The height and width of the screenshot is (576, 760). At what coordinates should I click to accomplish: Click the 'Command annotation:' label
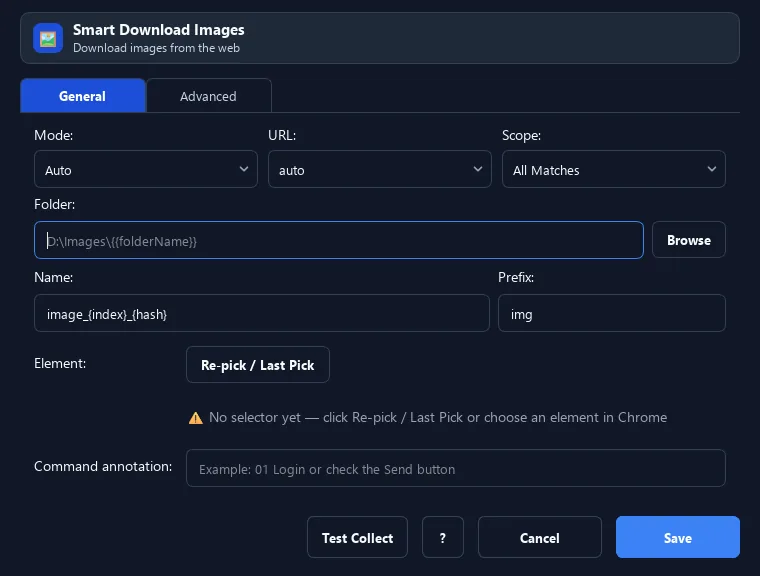click(103, 466)
